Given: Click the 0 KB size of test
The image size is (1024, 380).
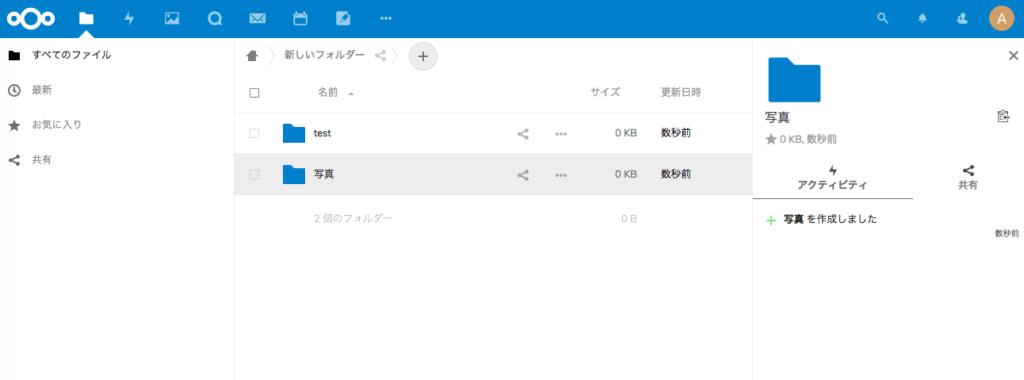Looking at the screenshot, I should (626, 133).
